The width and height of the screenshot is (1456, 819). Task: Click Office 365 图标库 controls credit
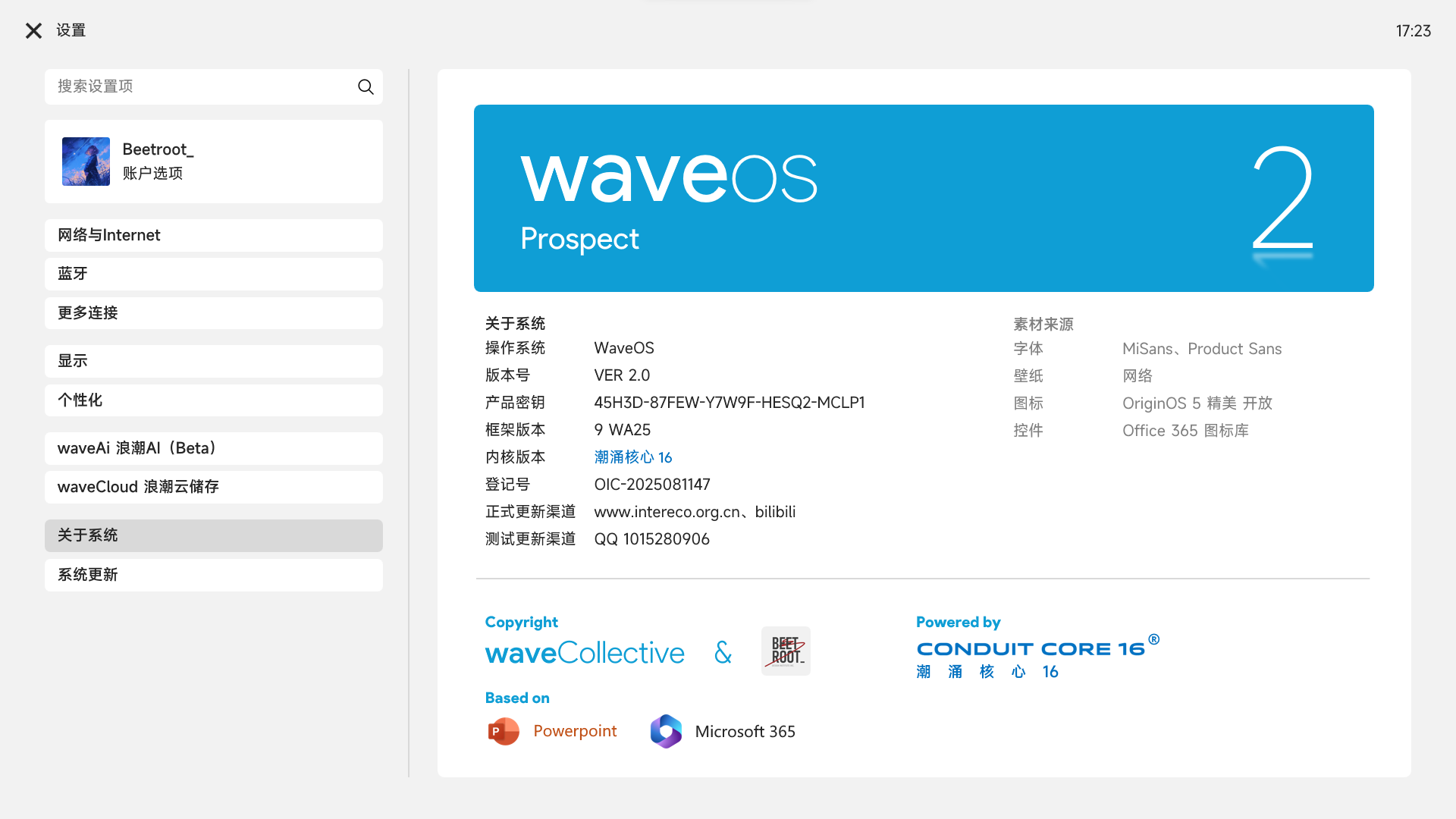[1185, 431]
